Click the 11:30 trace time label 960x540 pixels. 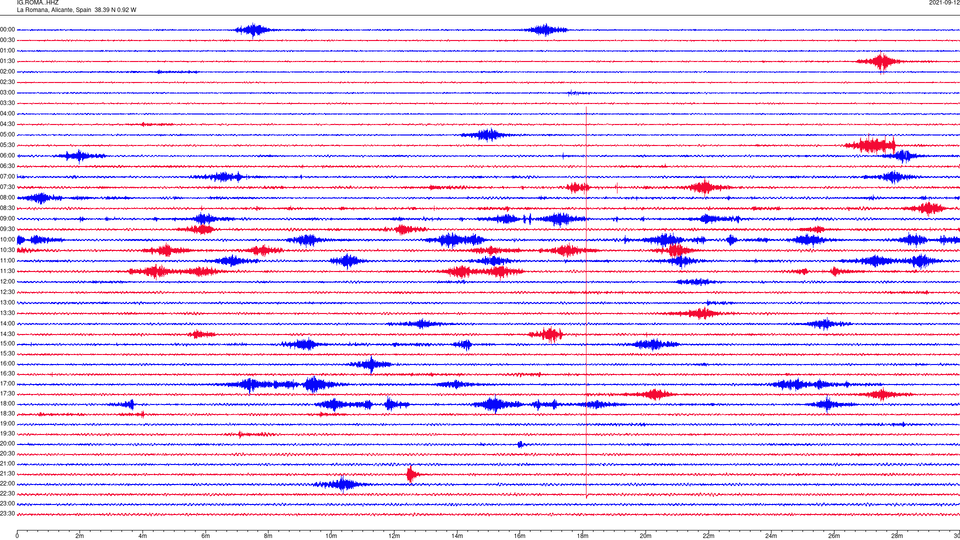7,271
